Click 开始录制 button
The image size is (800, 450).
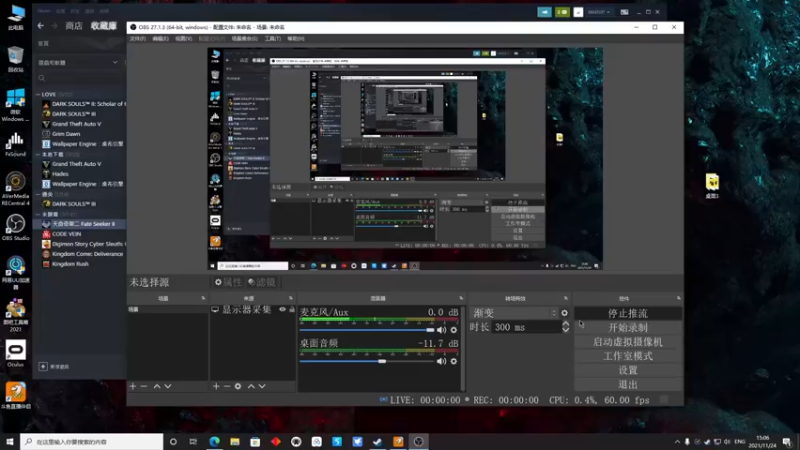pos(628,328)
